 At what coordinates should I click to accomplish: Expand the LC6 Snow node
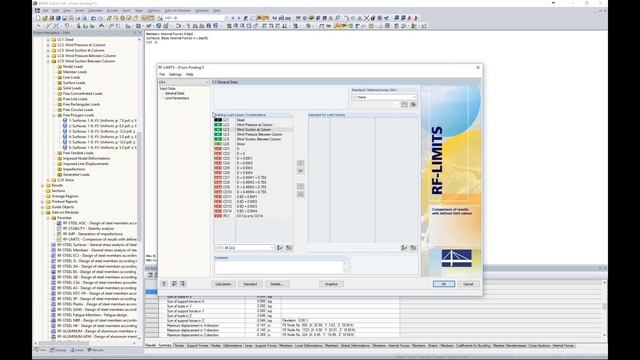click(48, 180)
